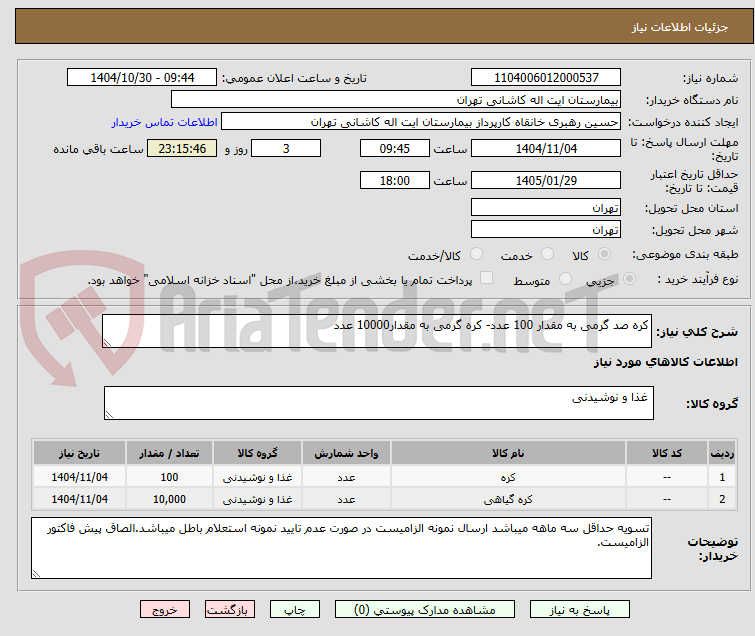This screenshot has height=636, width=755.
Task: Click the remaining days field showing 3
Action: click(286, 148)
